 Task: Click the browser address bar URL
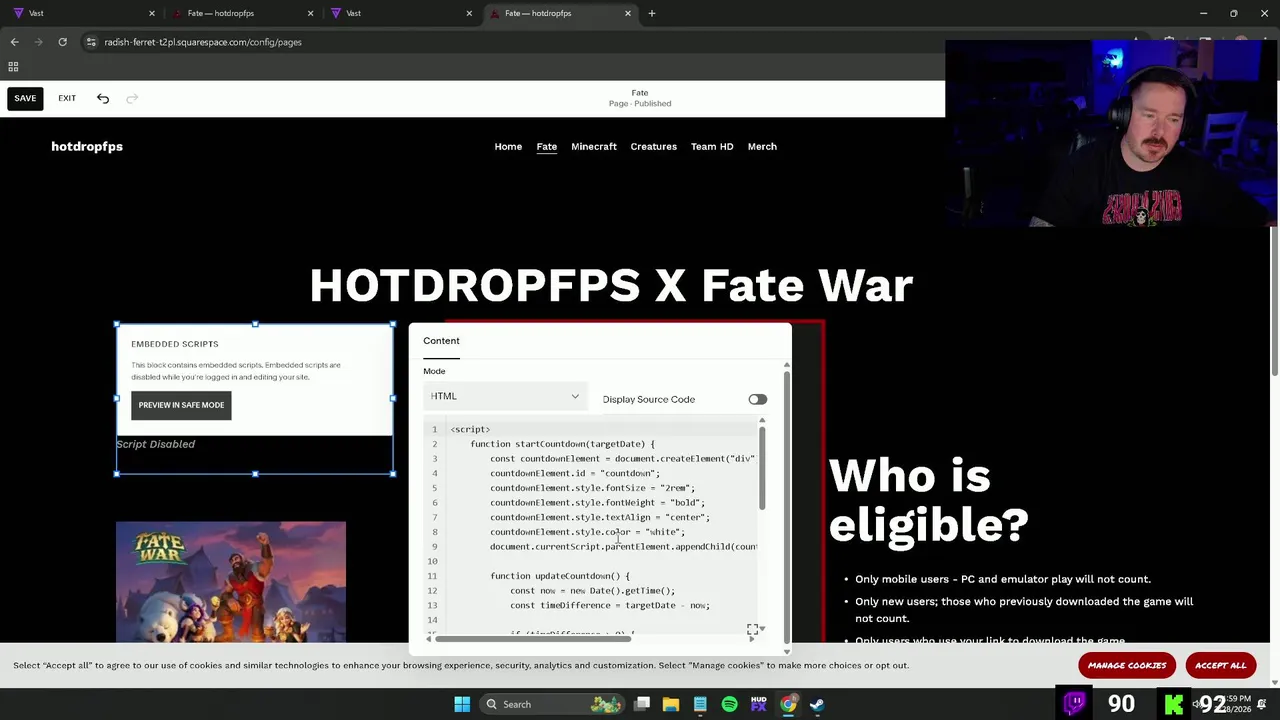(x=203, y=42)
